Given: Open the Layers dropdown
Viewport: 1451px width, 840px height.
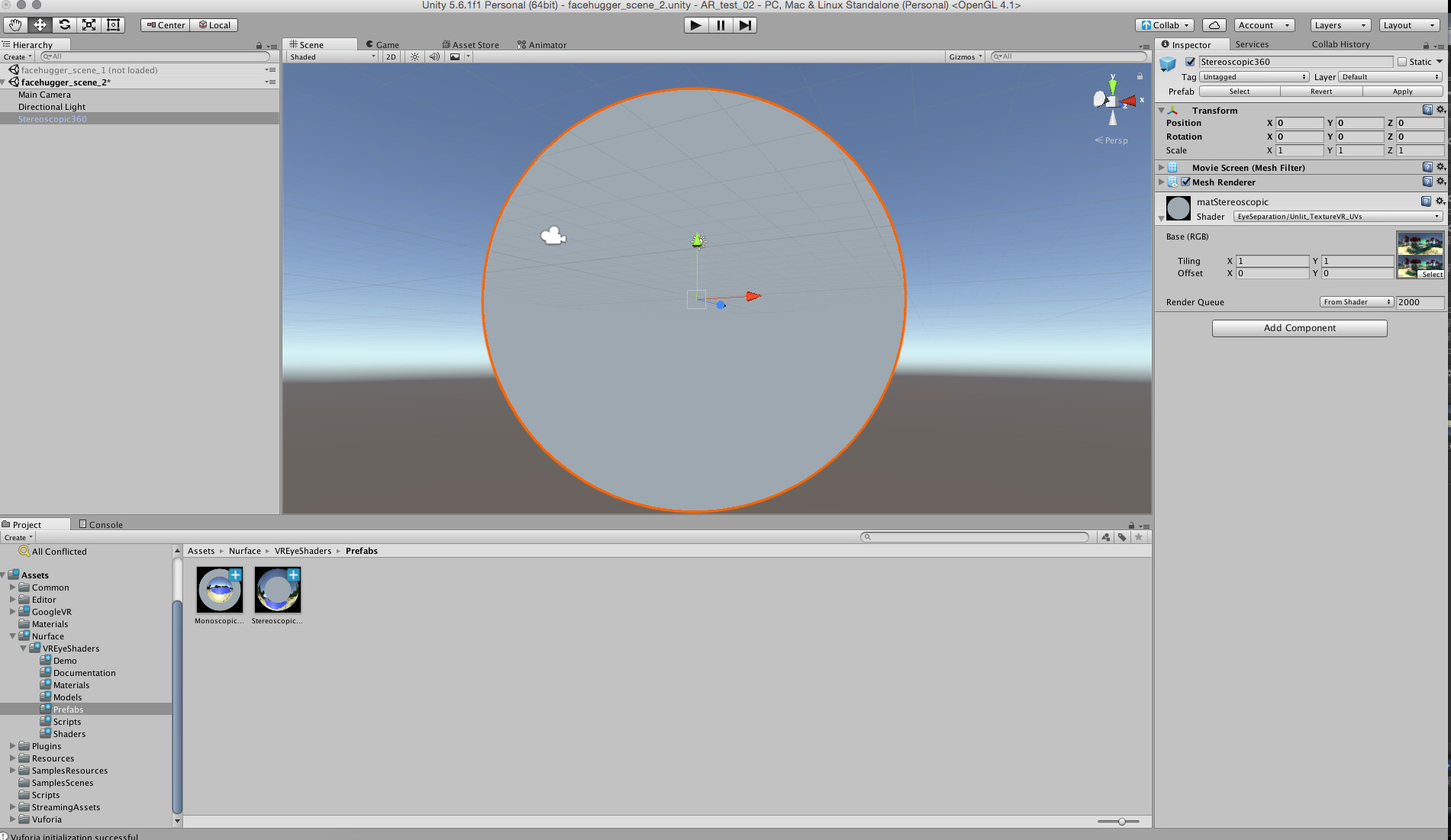Looking at the screenshot, I should tap(1340, 25).
